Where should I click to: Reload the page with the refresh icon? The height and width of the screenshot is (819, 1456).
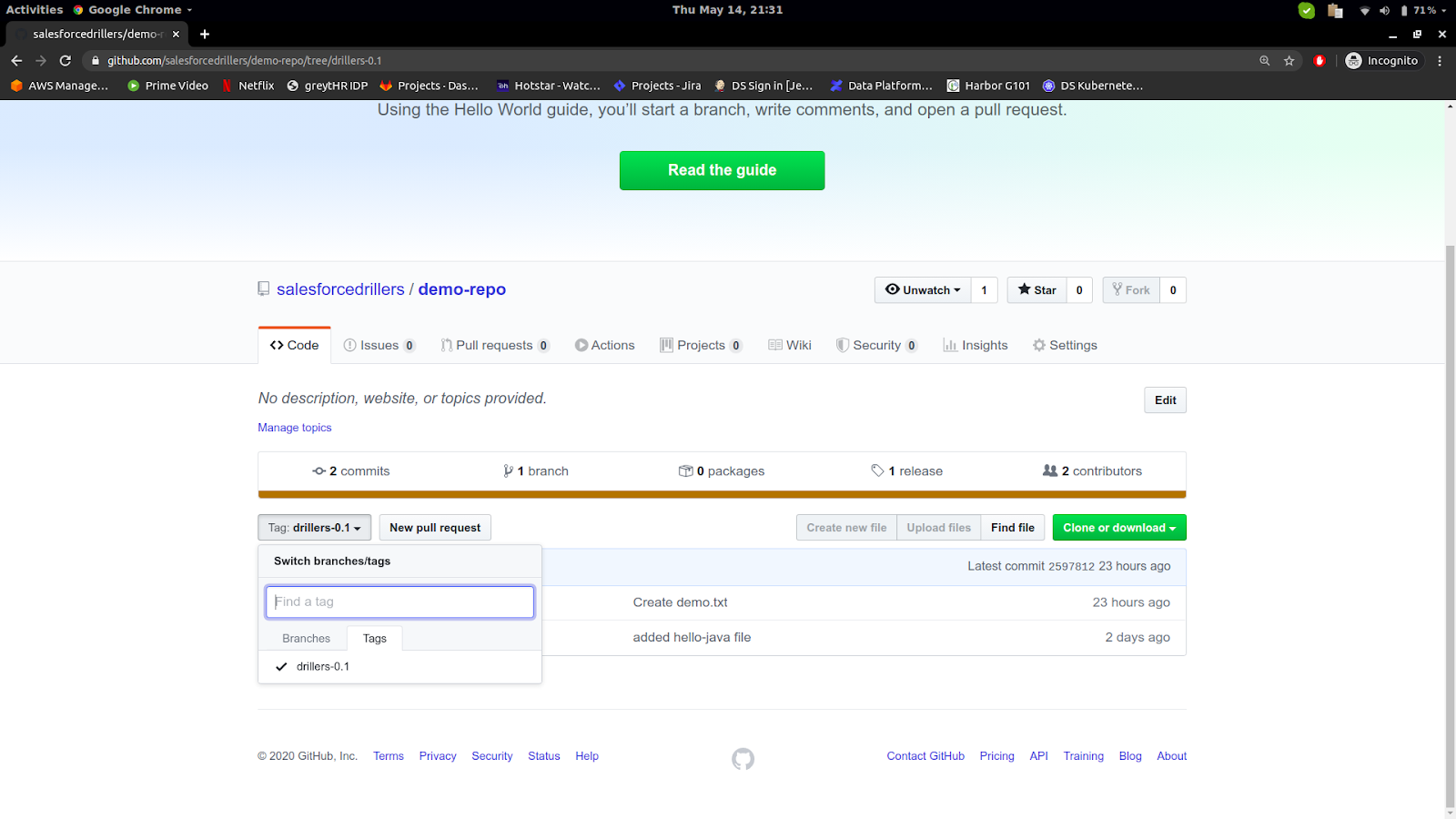(66, 60)
